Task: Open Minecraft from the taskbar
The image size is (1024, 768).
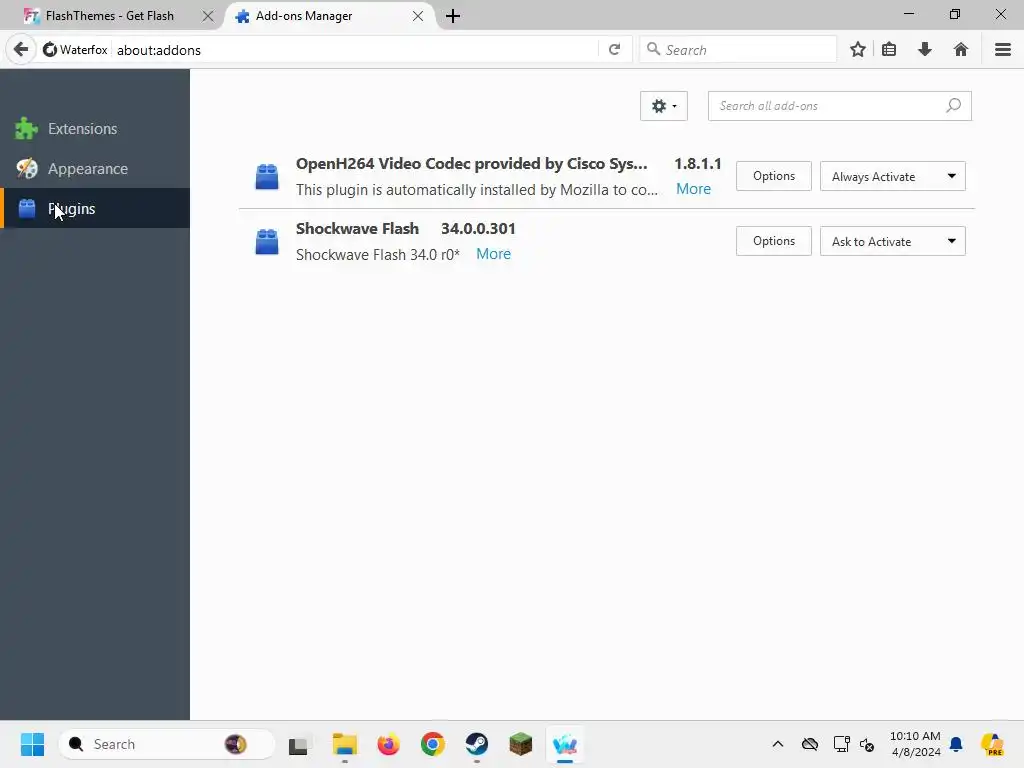Action: tap(520, 744)
